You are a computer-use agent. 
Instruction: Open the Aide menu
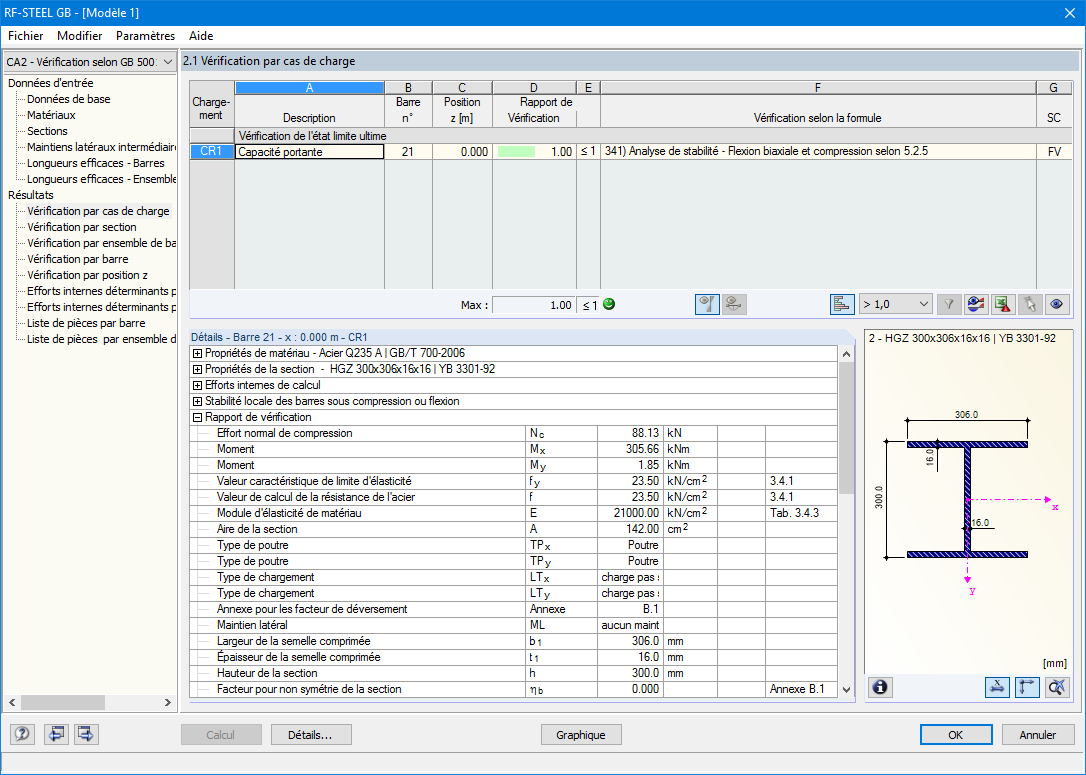(x=201, y=36)
